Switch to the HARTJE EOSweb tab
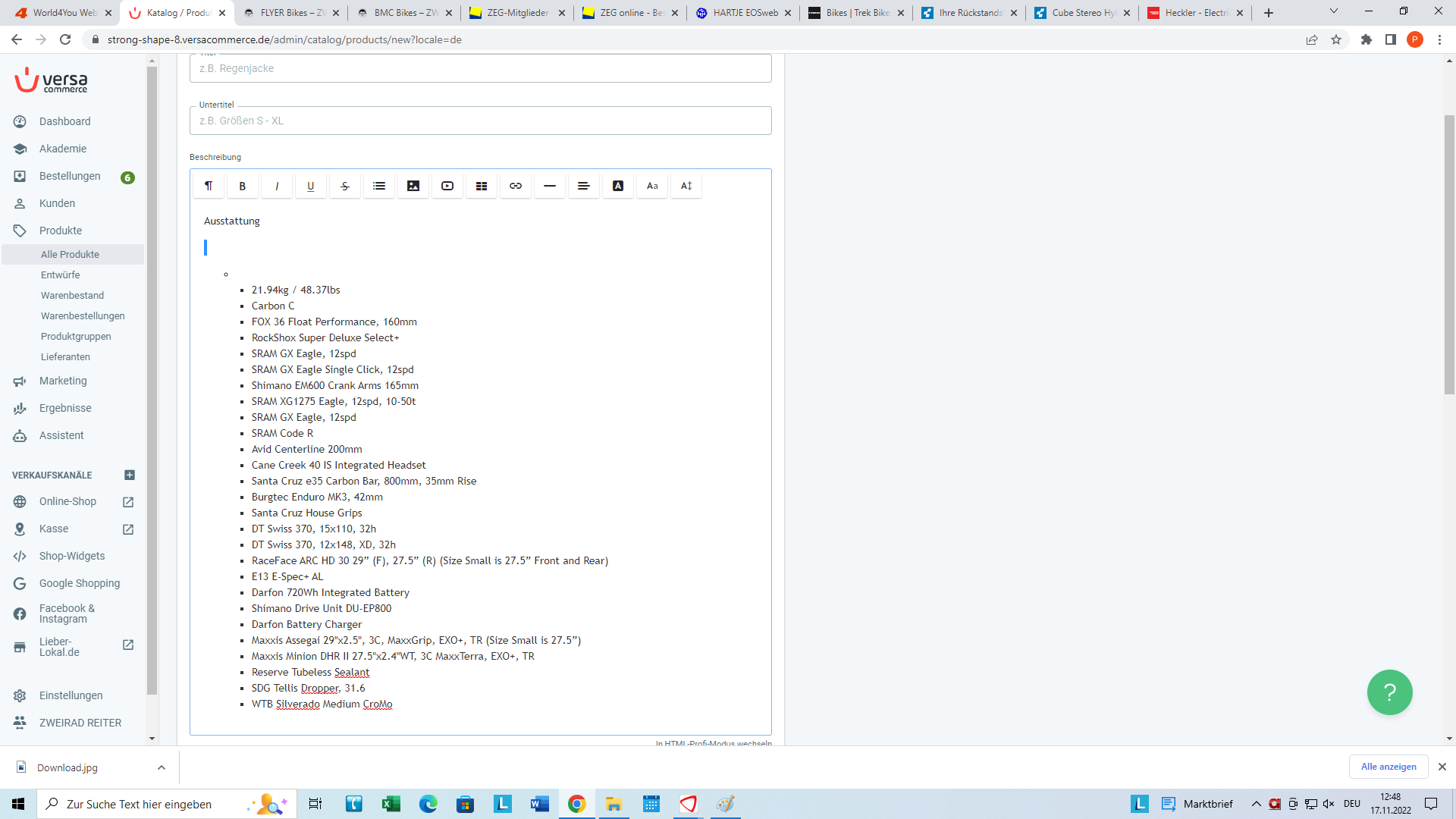The height and width of the screenshot is (819, 1456). [x=744, y=13]
